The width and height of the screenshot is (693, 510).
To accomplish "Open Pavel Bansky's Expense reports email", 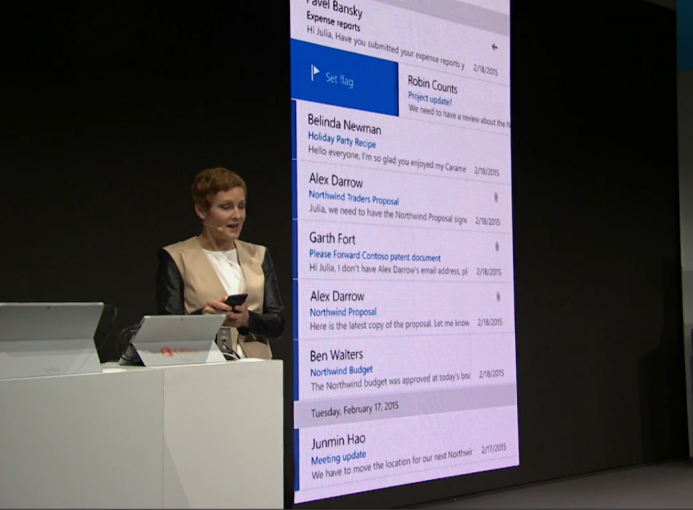I will click(400, 38).
